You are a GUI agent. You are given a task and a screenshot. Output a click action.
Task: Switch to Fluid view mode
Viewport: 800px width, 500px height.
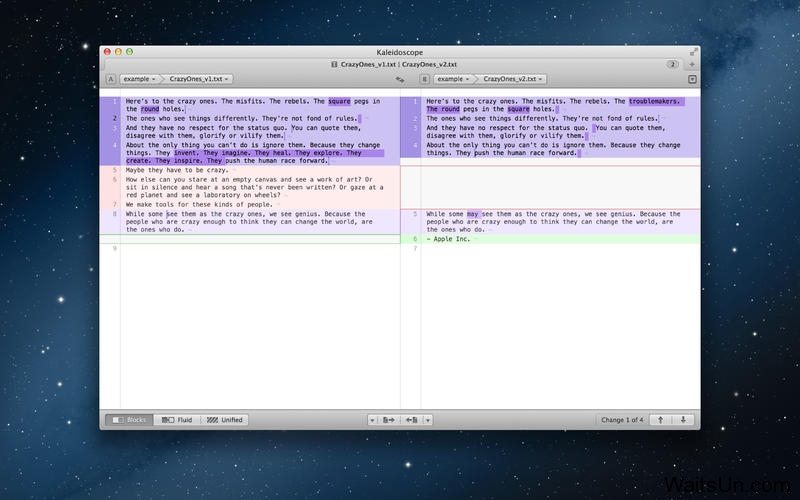pyautogui.click(x=176, y=420)
